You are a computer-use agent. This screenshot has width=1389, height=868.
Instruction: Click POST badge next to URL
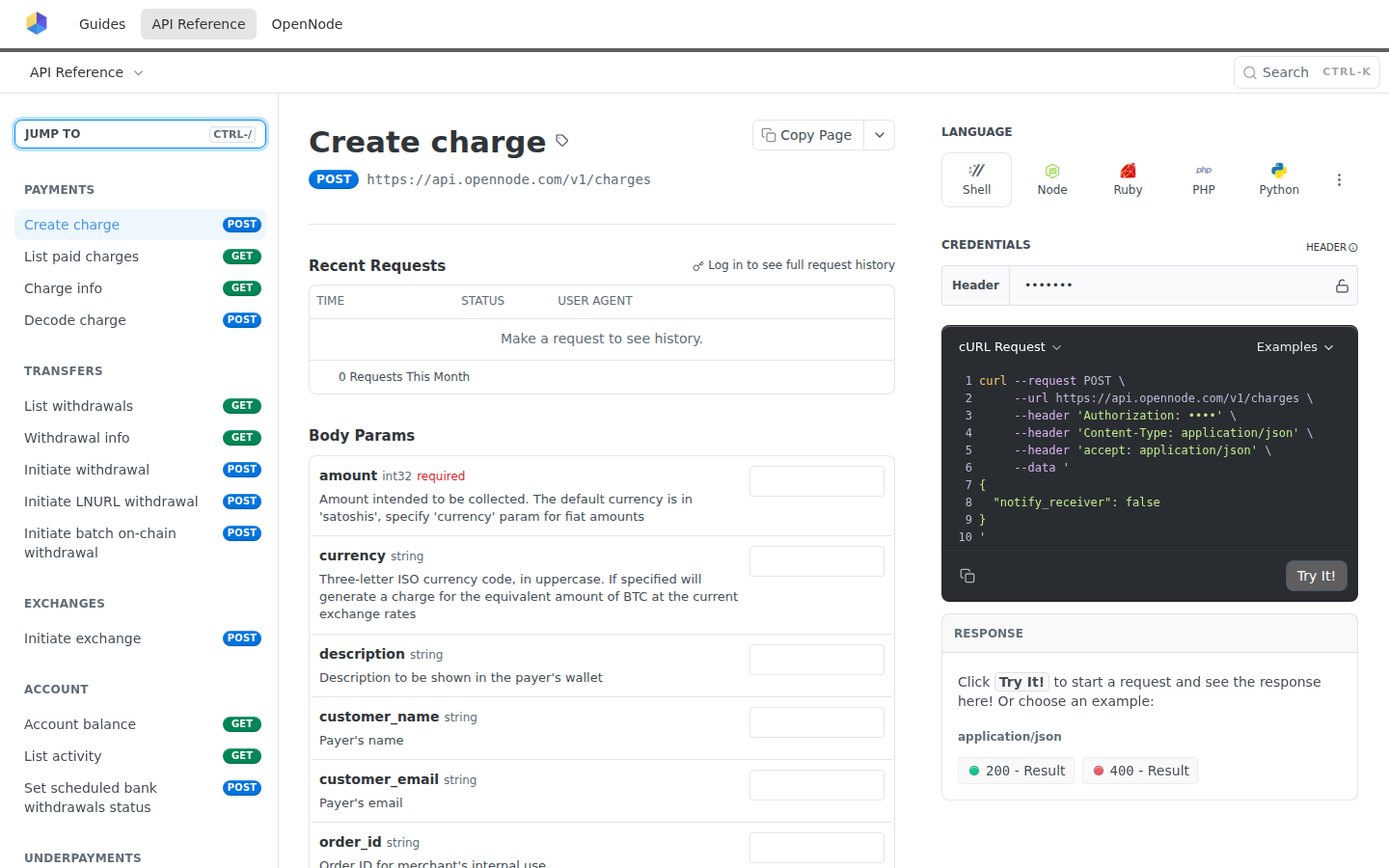pyautogui.click(x=334, y=179)
